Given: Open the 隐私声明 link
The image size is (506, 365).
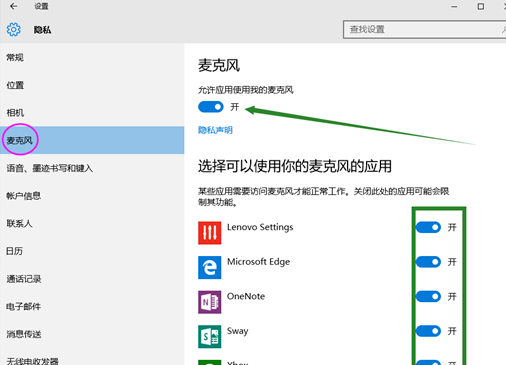Looking at the screenshot, I should [x=215, y=130].
